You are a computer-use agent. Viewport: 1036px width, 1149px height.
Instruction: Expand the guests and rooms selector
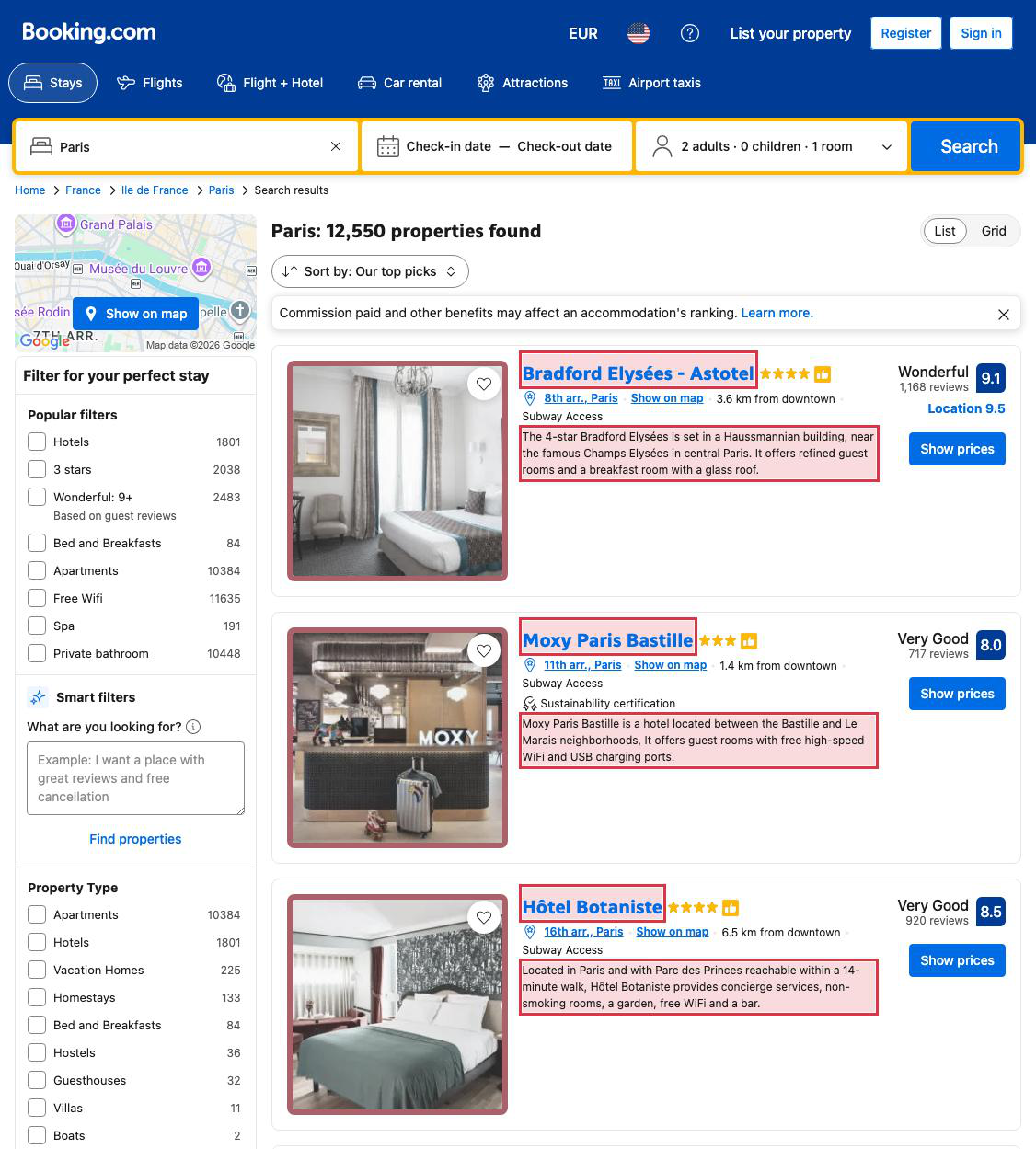pyautogui.click(x=772, y=146)
